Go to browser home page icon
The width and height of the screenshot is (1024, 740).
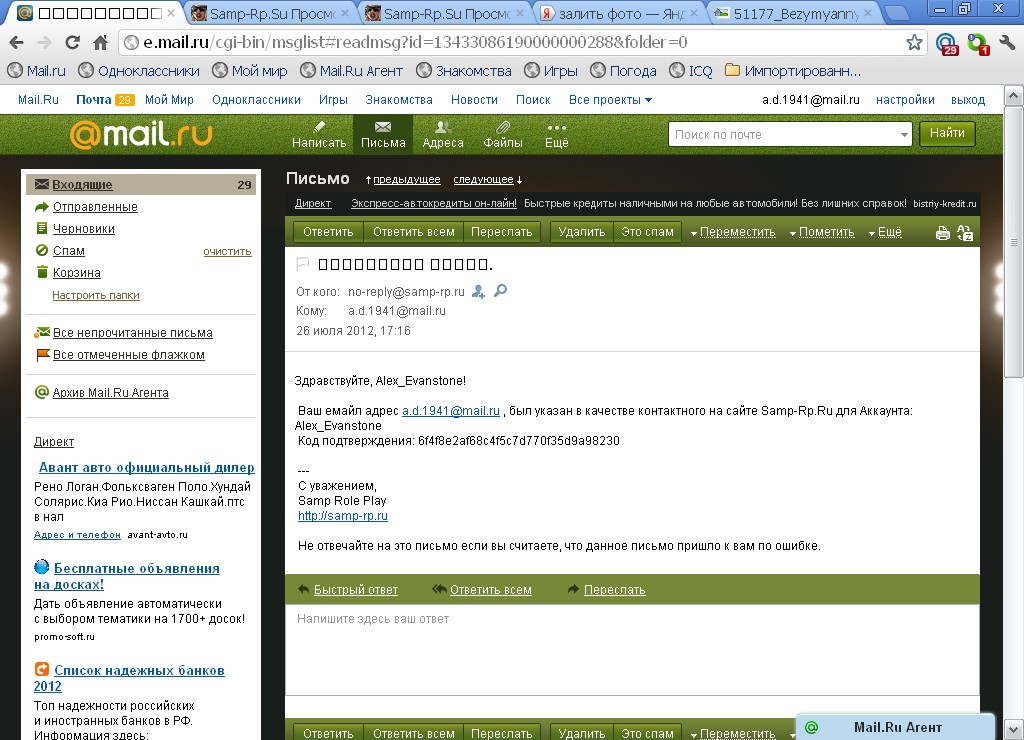click(101, 42)
